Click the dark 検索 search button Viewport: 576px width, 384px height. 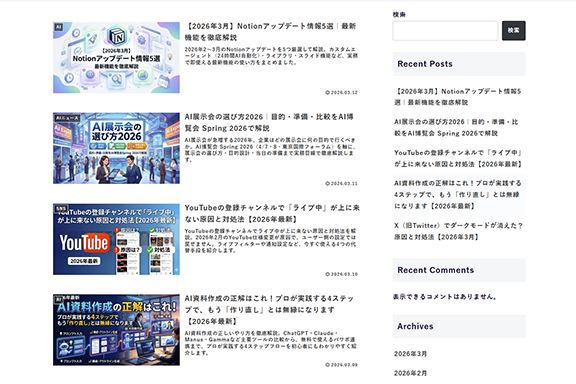[514, 30]
